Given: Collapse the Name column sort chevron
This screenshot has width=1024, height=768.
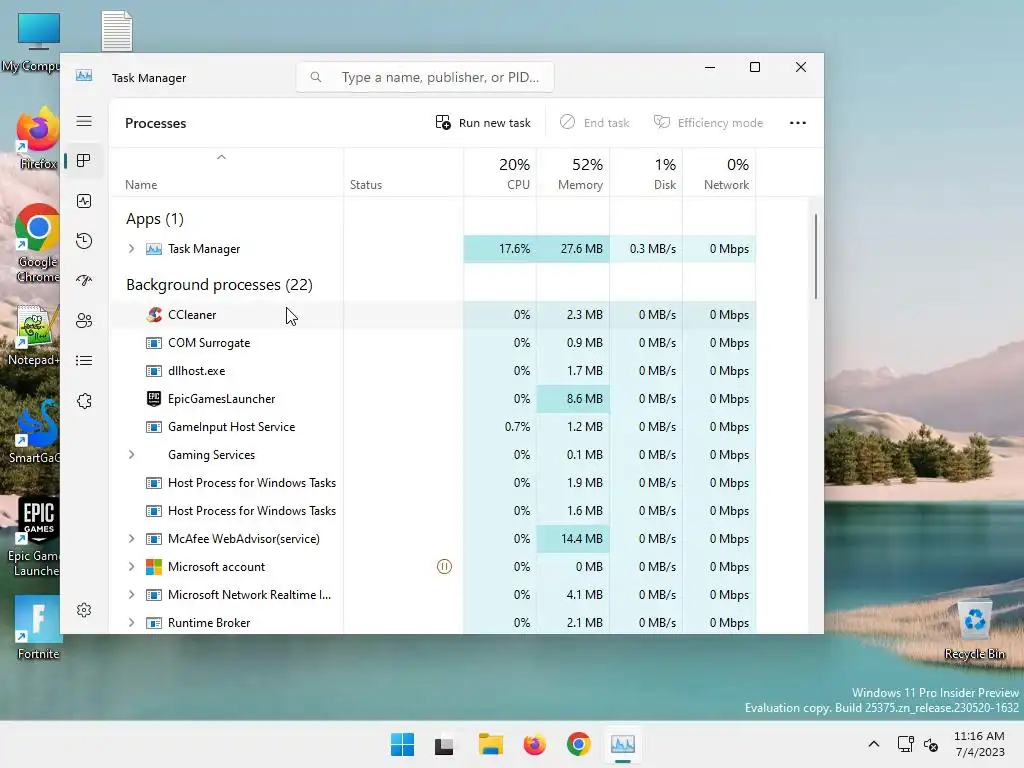Looking at the screenshot, I should pos(221,157).
